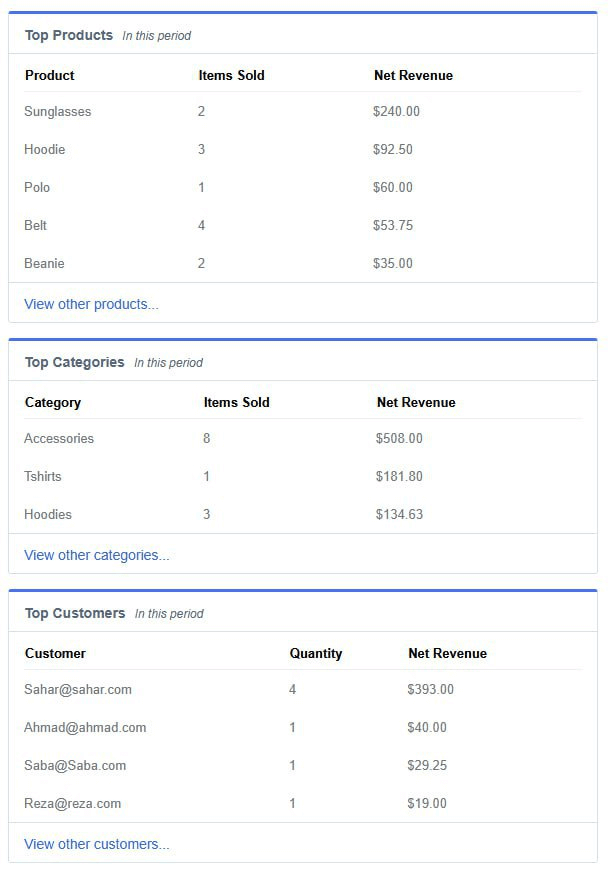Click the Tshirts category name

pyautogui.click(x=43, y=477)
